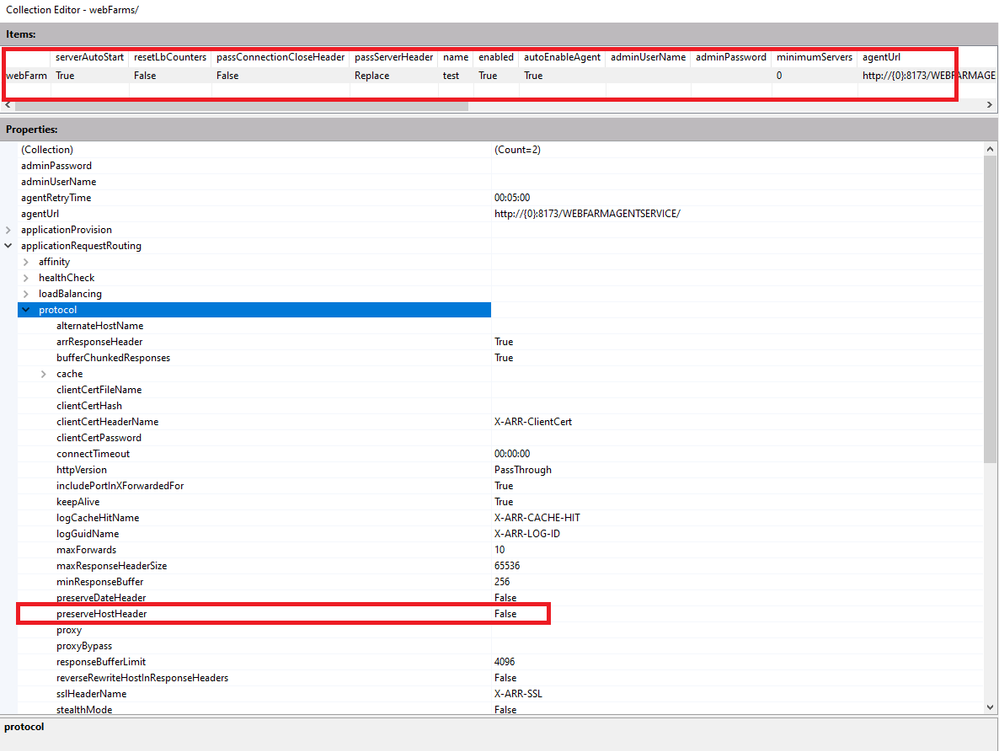Click the preserveHostHeader False value

505,613
